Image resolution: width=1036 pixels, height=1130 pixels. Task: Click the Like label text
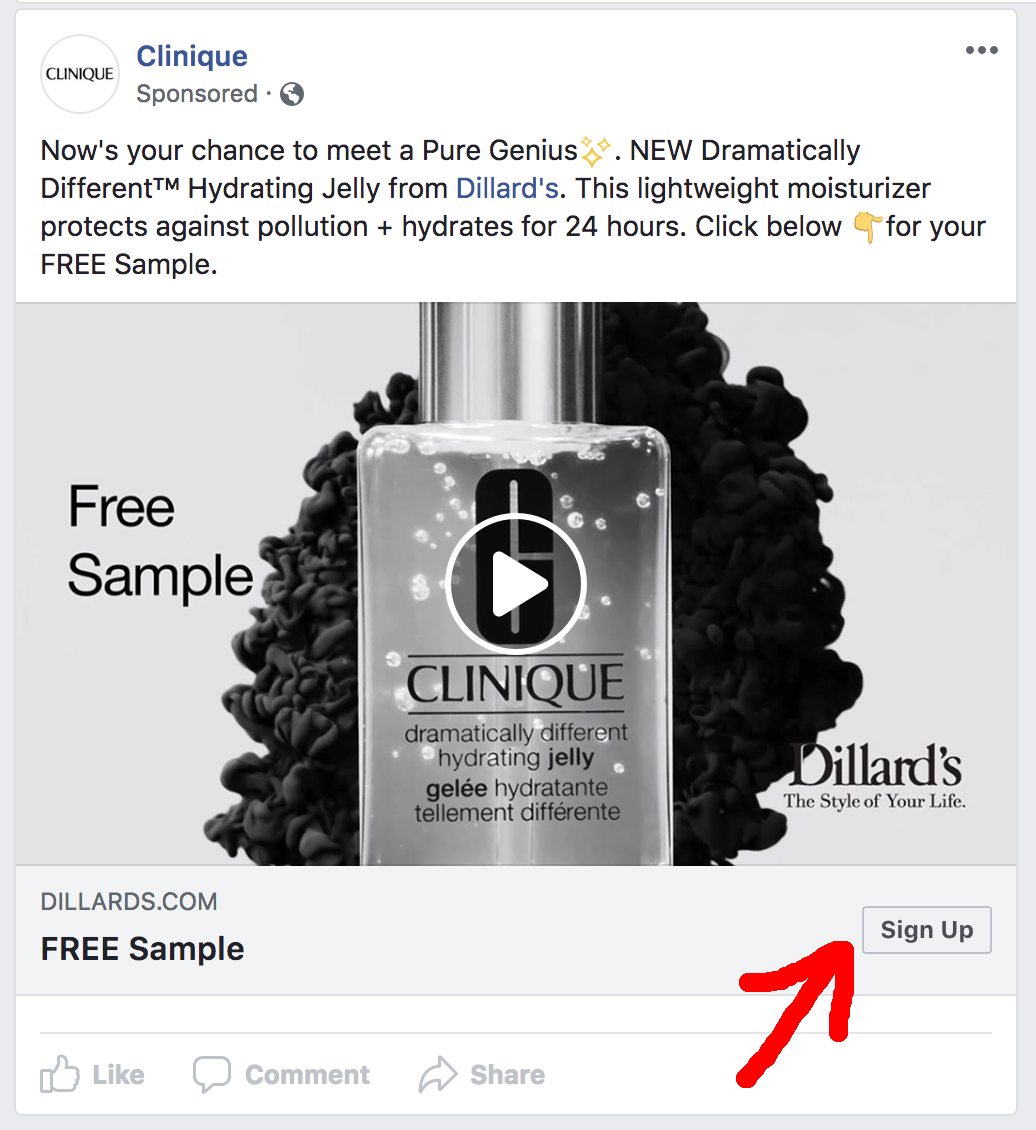click(119, 1075)
